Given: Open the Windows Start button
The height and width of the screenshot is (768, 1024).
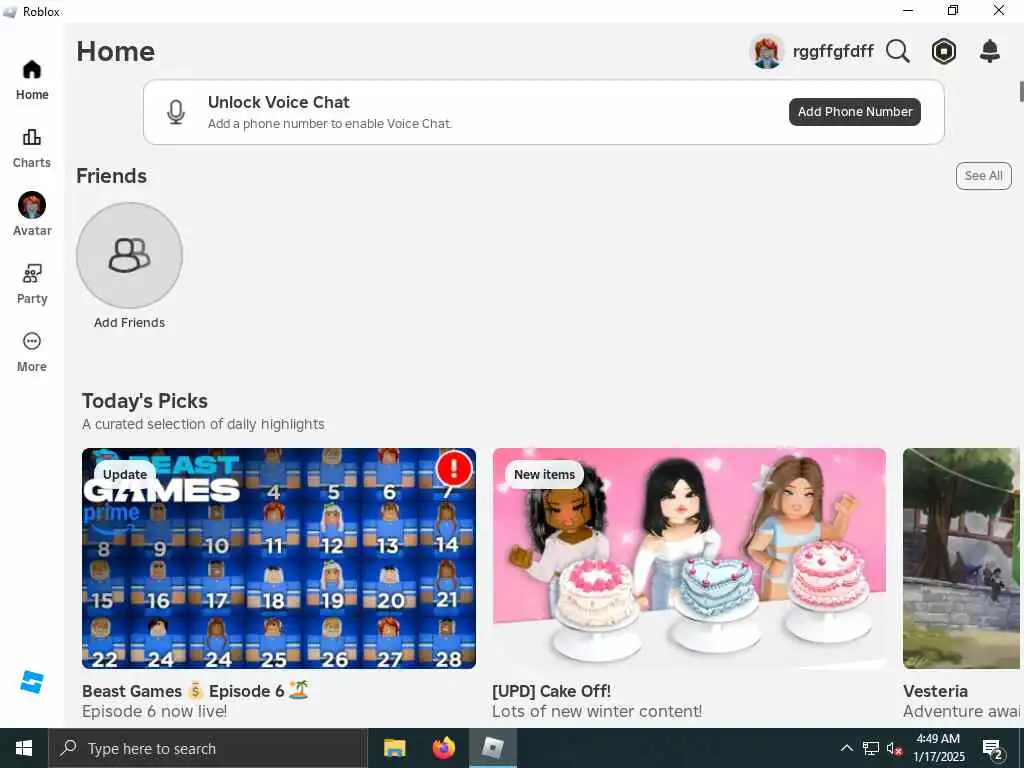Looking at the screenshot, I should click(x=24, y=748).
